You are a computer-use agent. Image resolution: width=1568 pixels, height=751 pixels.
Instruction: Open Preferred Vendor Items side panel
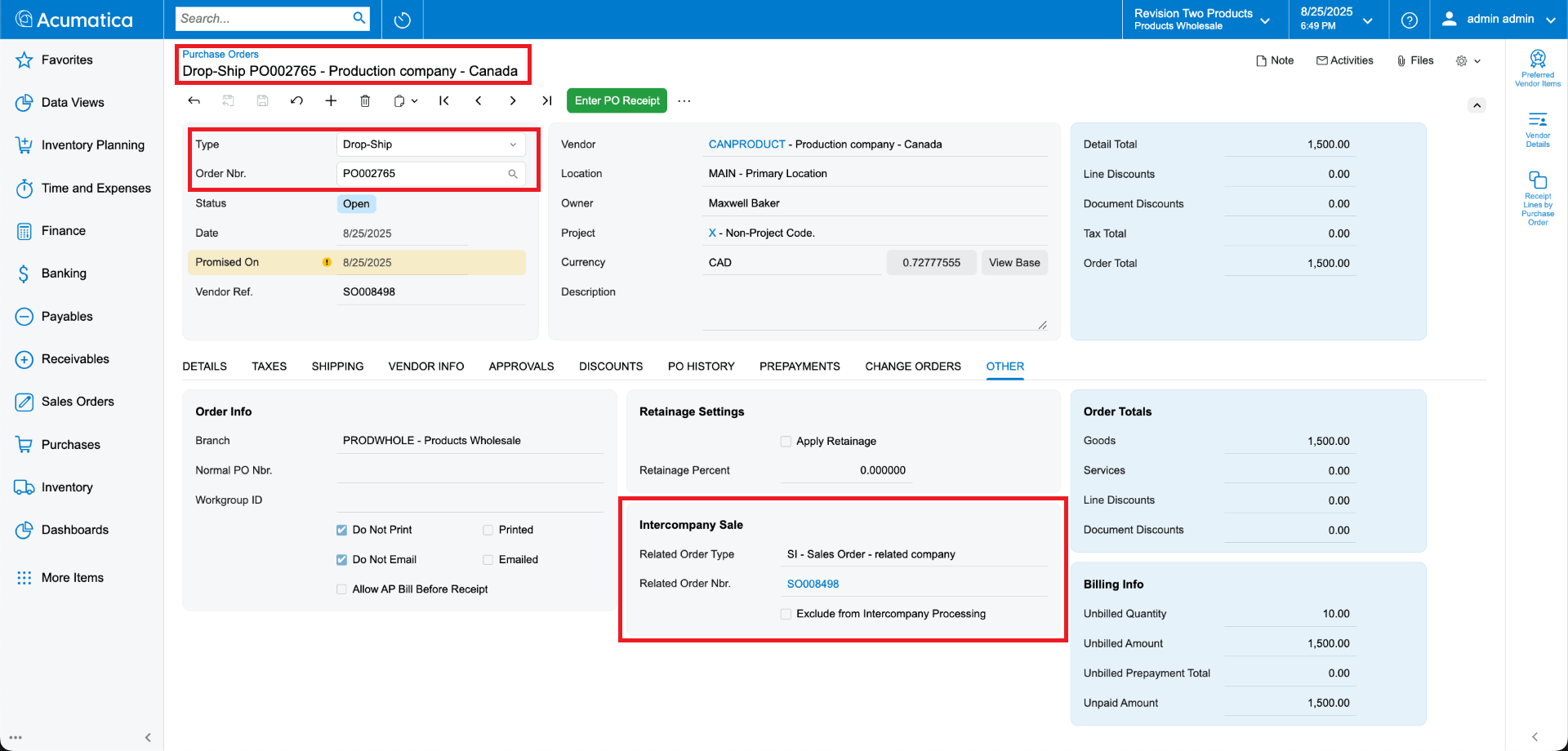point(1538,68)
